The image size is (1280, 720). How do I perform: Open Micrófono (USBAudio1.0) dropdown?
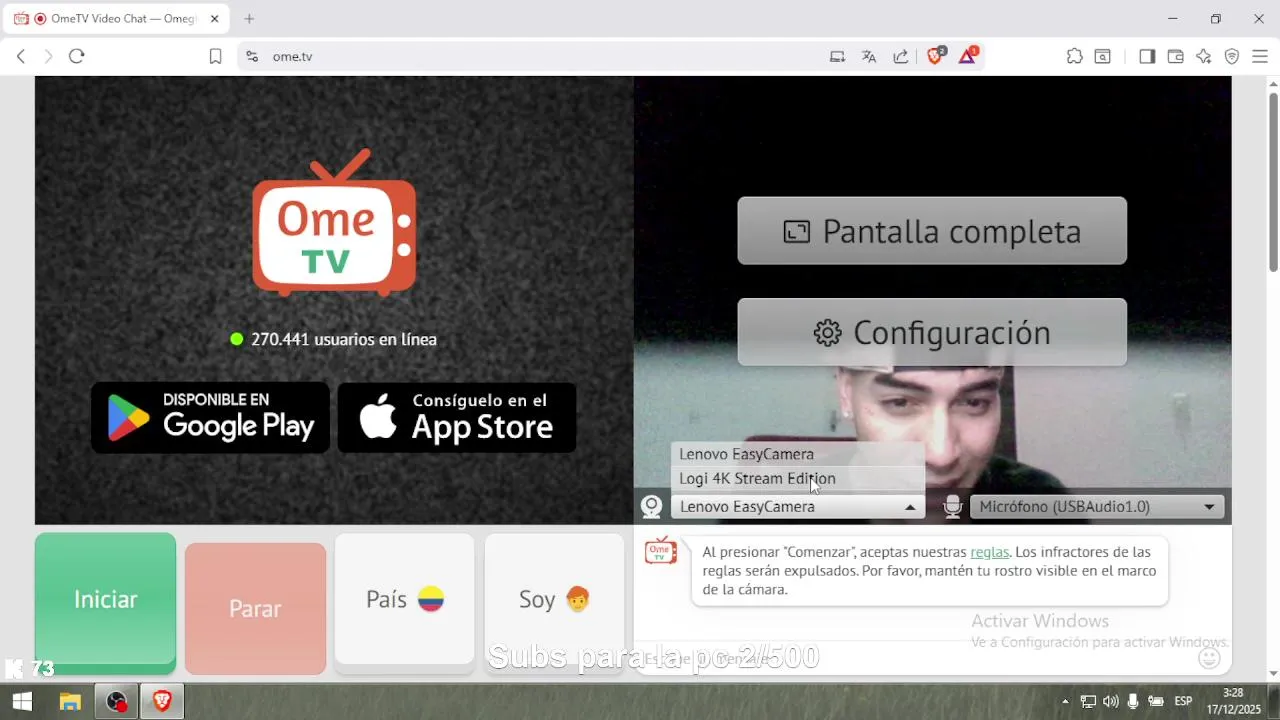click(1097, 507)
